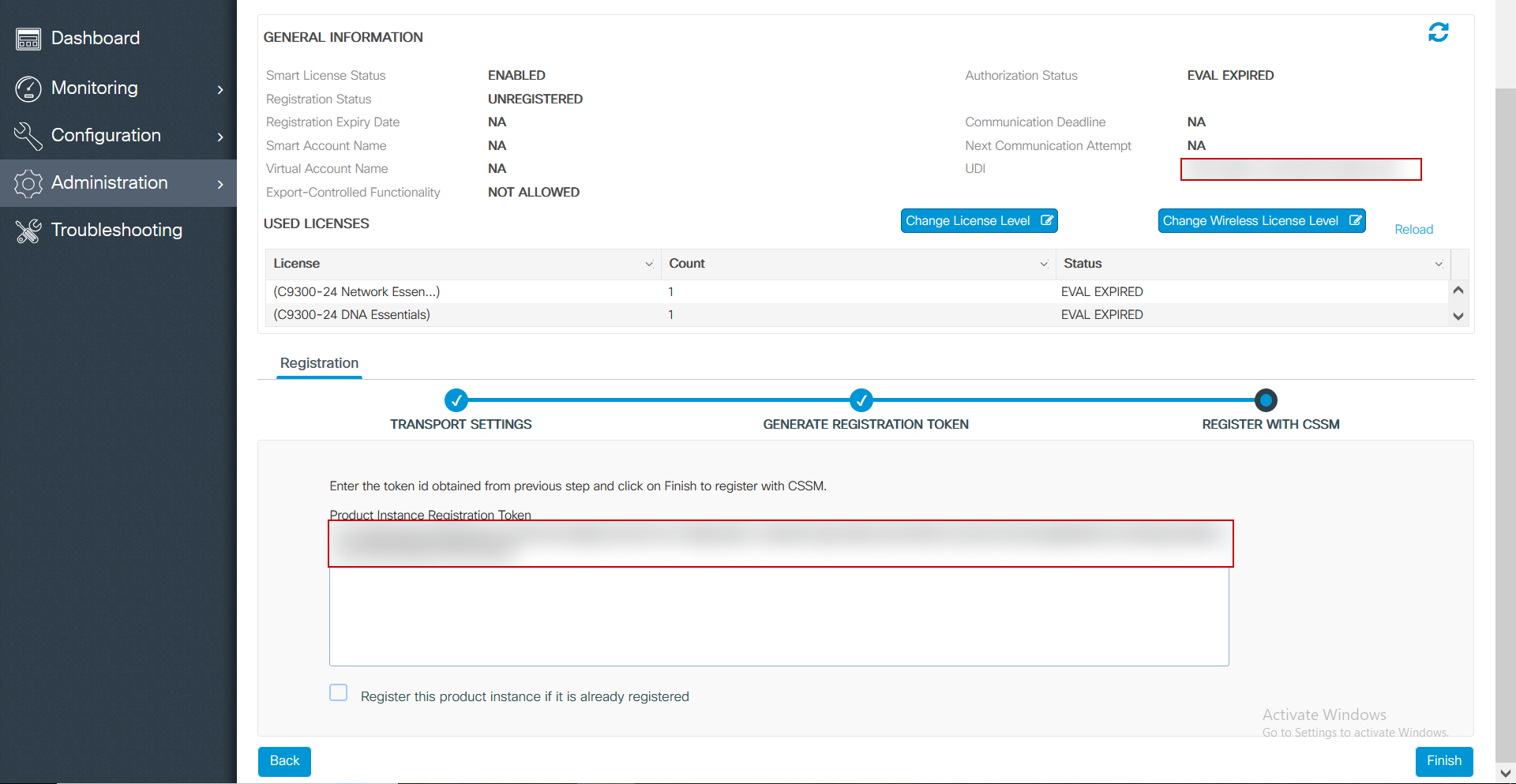
Task: Click the Configuration wrench icon
Action: pyautogui.click(x=28, y=136)
